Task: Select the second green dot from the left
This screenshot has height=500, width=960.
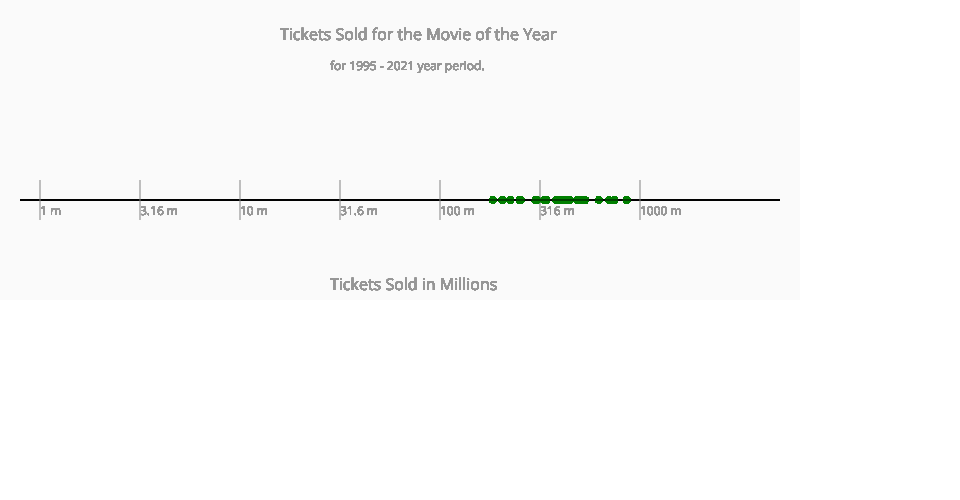Action: [502, 200]
